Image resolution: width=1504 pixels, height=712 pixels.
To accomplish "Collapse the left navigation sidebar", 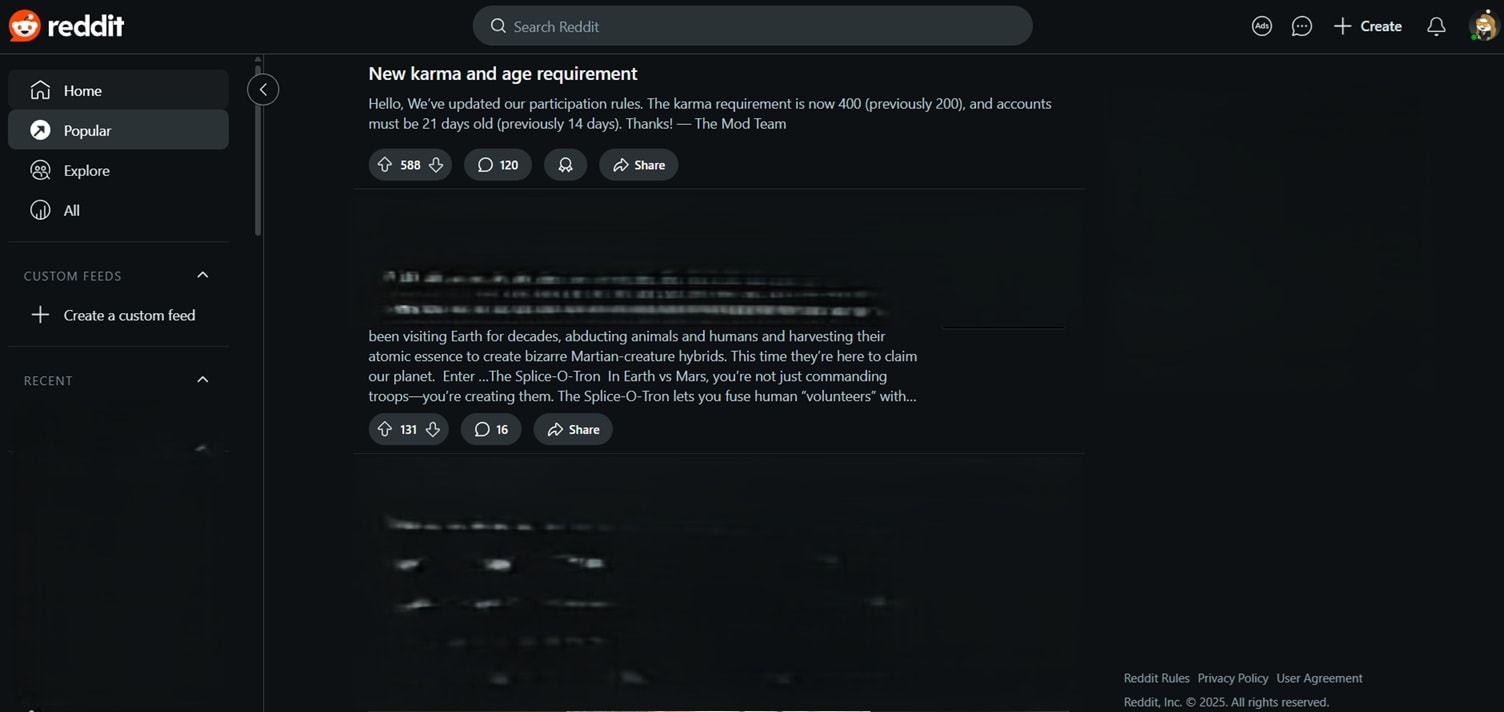I will pos(263,90).
